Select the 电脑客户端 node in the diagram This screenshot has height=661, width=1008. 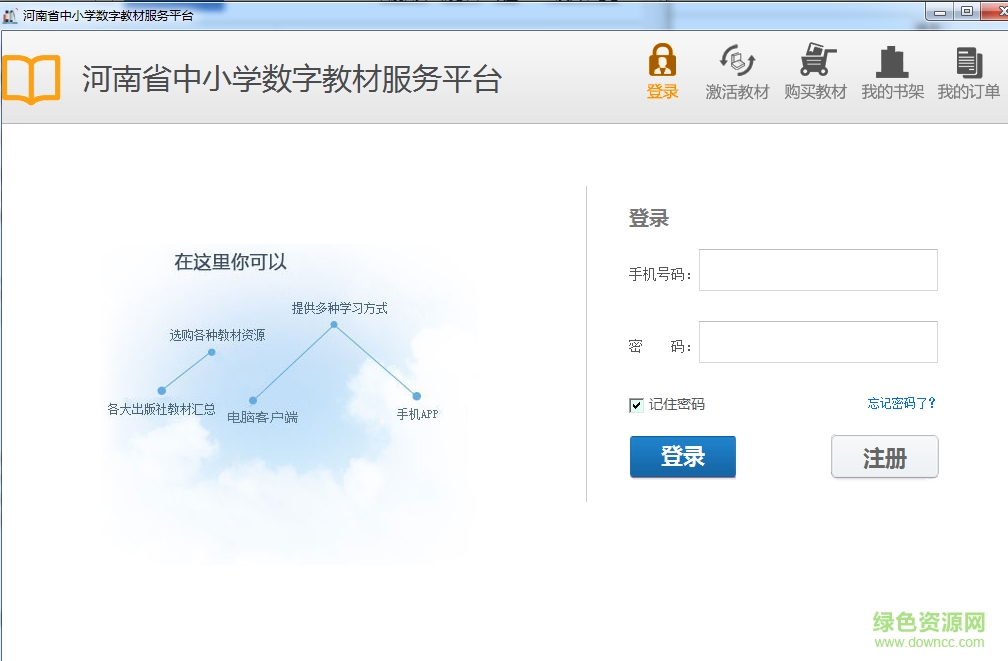pos(261,415)
